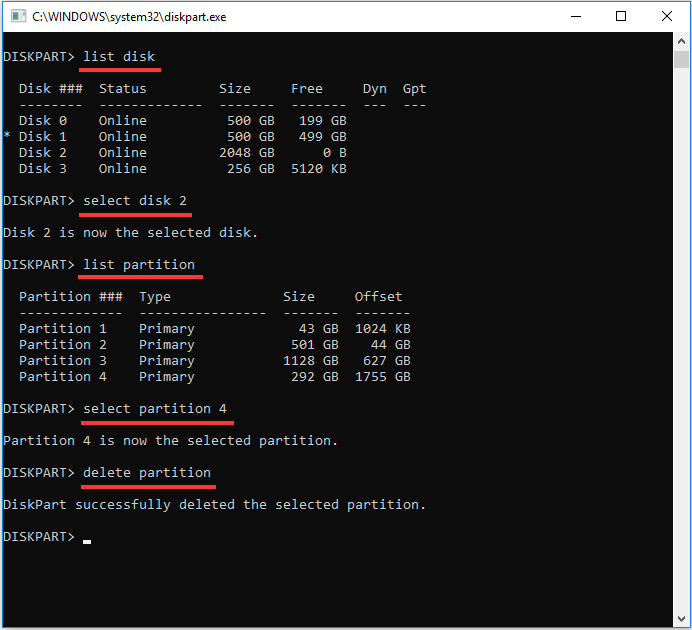
Task: Click the Disk 2 row label
Action: click(43, 153)
